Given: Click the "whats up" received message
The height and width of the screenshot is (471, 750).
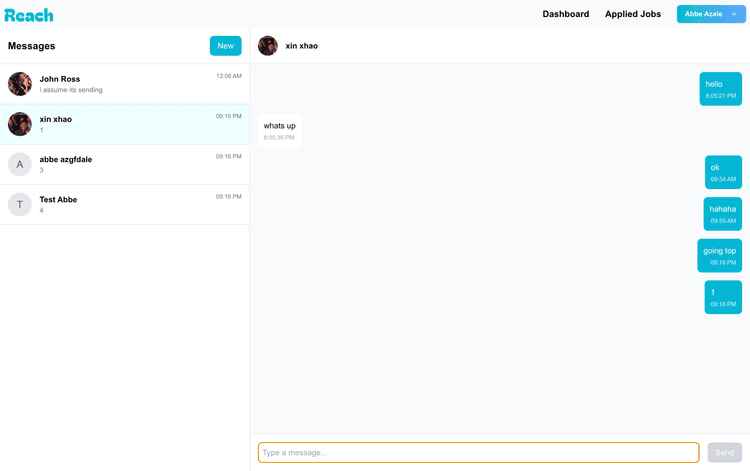Looking at the screenshot, I should 280,130.
